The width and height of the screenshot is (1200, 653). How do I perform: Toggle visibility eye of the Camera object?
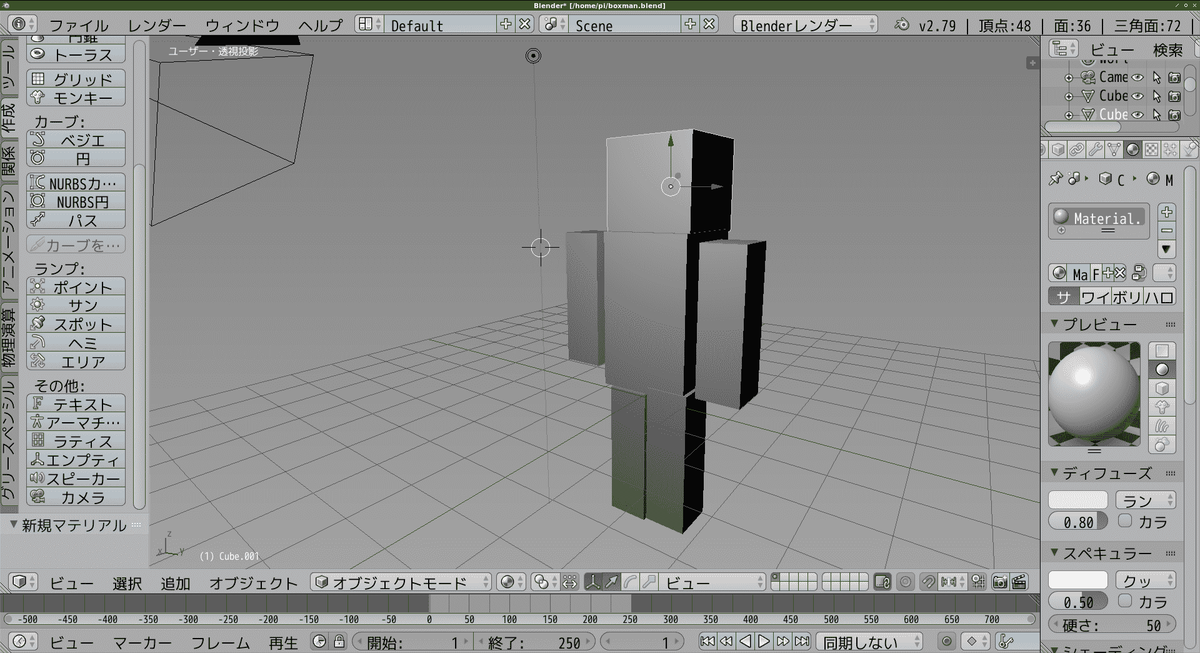pos(1137,77)
